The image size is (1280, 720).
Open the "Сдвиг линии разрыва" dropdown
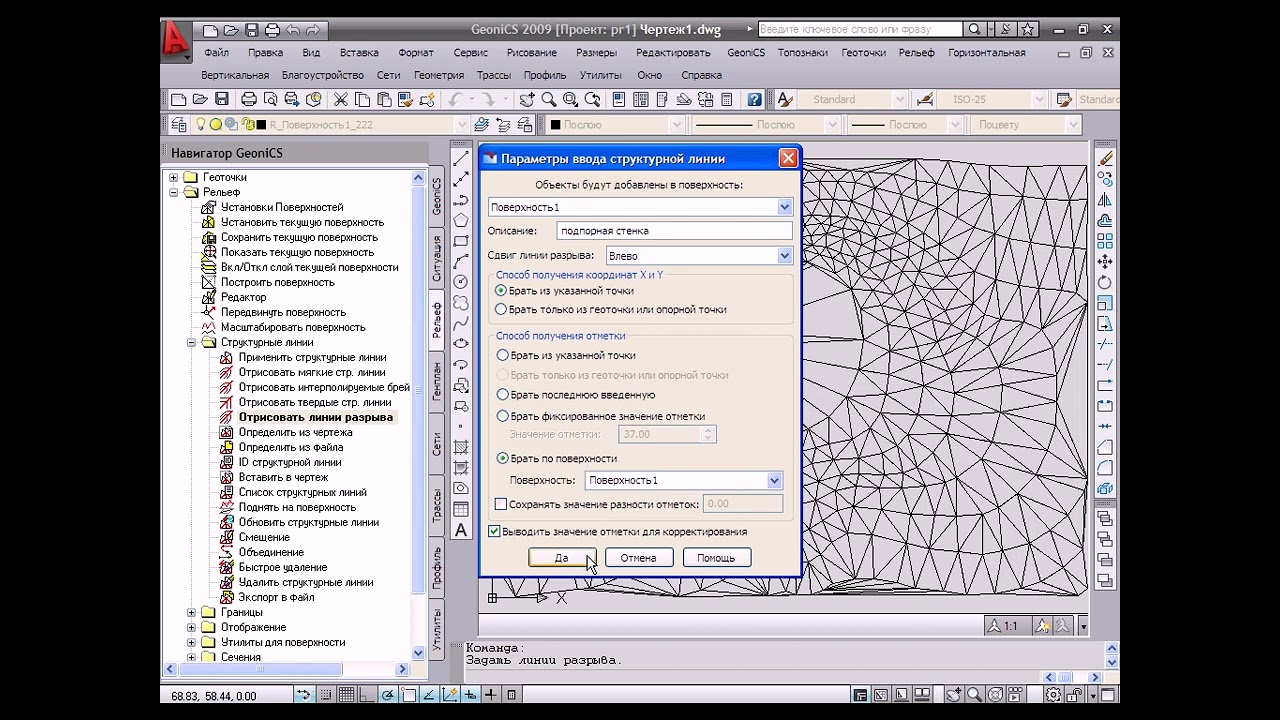point(784,256)
